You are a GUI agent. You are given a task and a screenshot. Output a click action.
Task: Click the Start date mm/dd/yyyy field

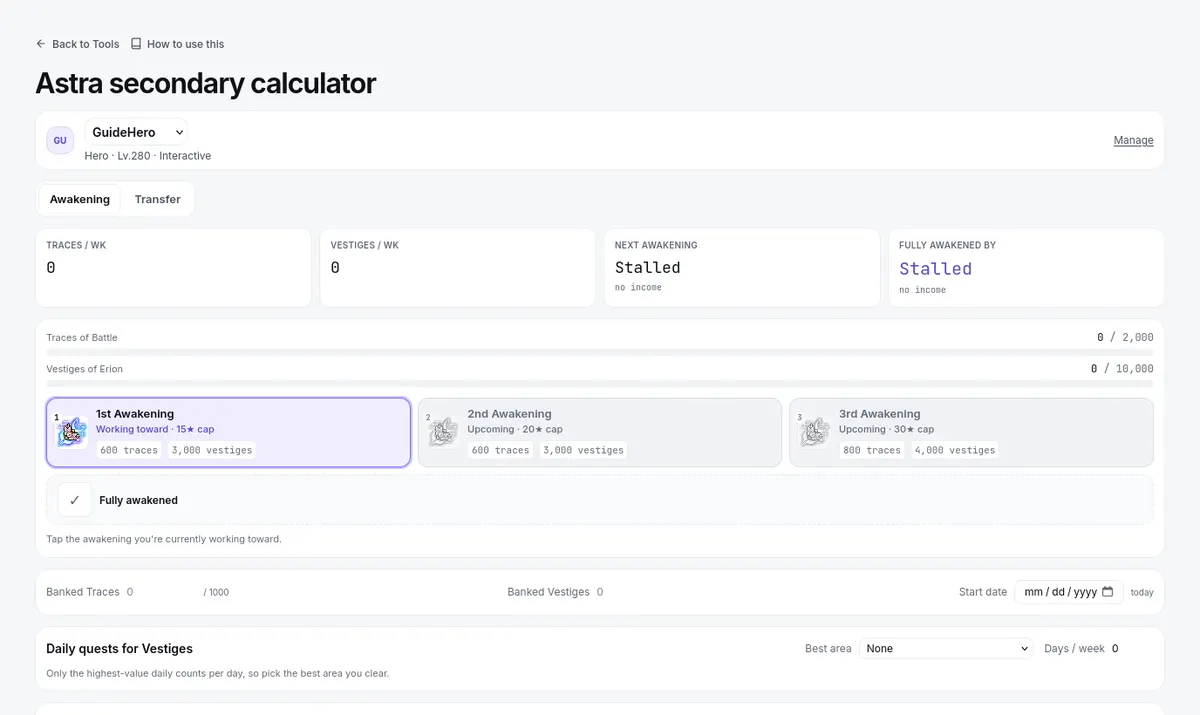point(1069,592)
